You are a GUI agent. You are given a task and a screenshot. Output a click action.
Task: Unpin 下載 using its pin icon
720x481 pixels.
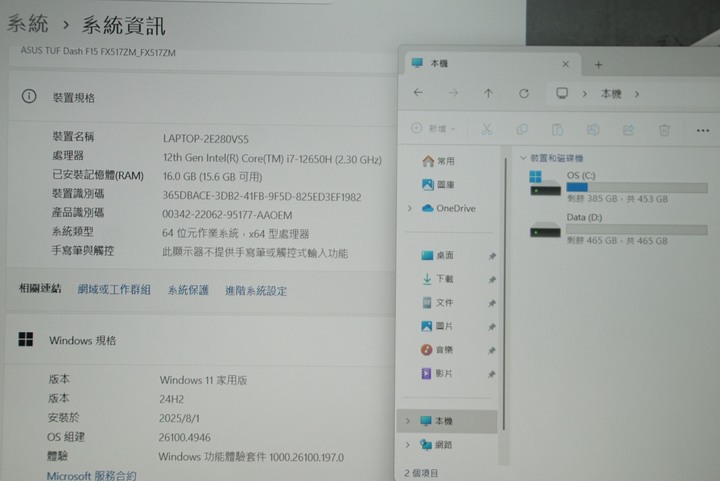[x=492, y=280]
